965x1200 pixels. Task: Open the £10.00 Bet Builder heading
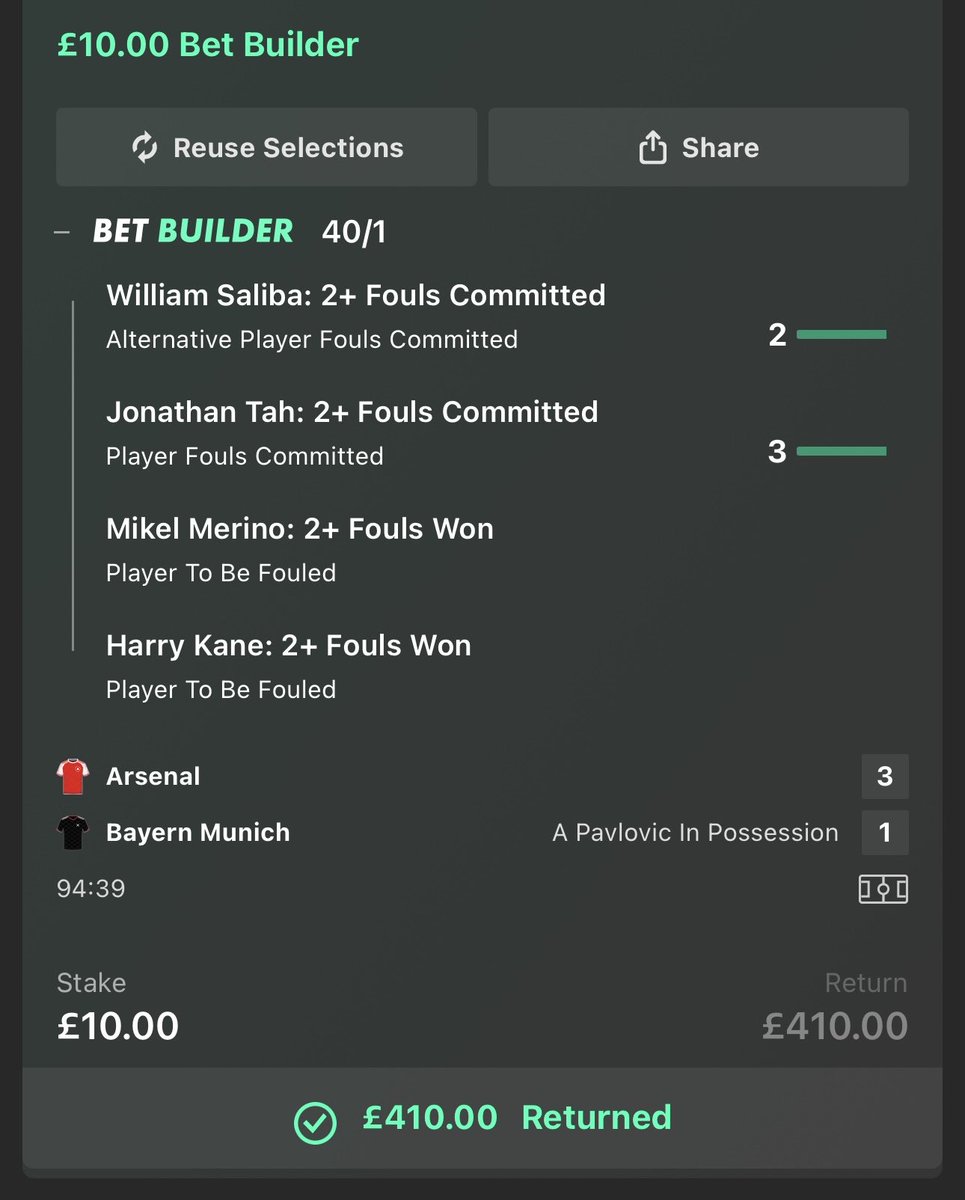[208, 45]
